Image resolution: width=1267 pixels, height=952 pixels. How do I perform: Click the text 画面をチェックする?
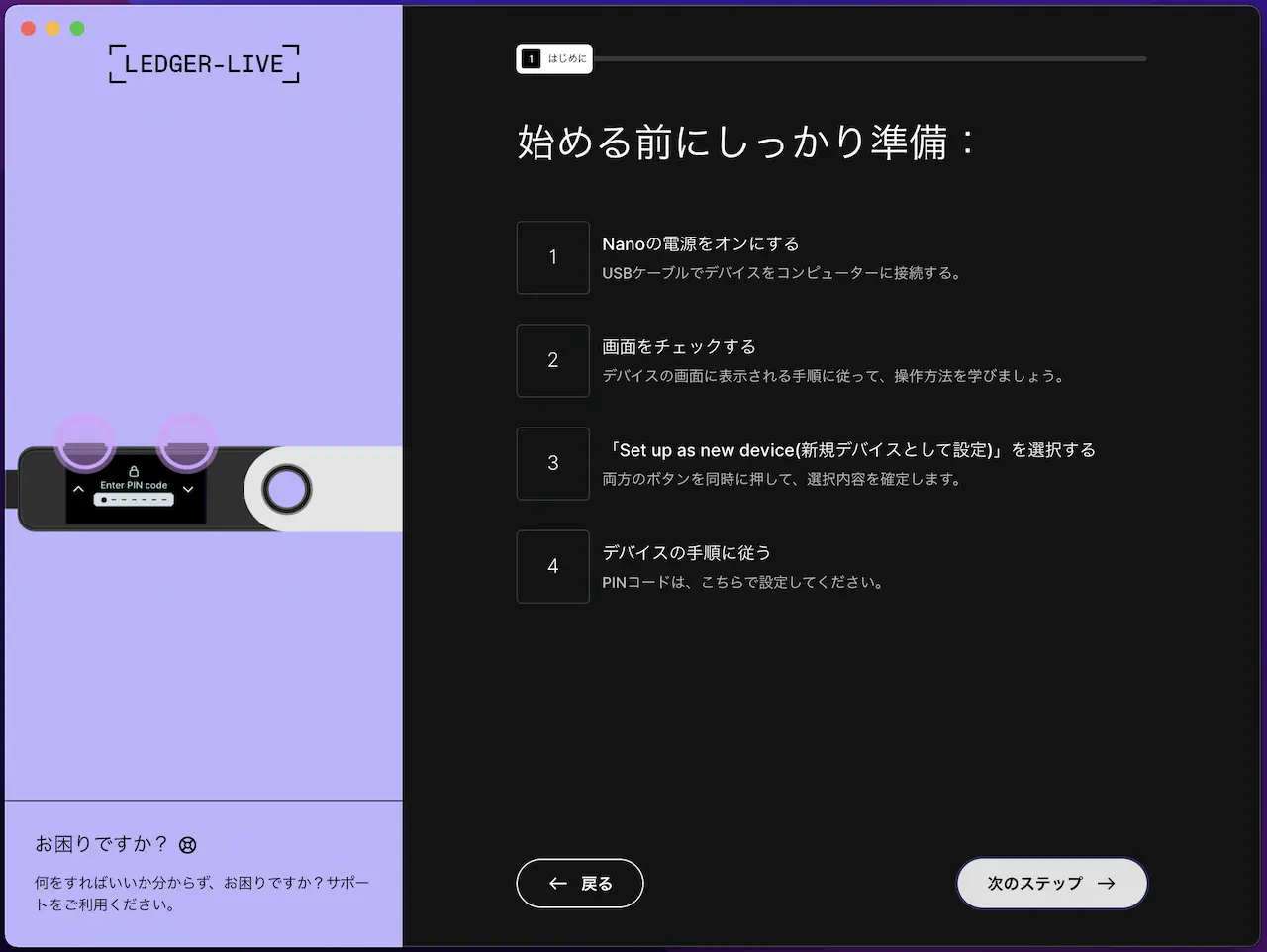[679, 346]
